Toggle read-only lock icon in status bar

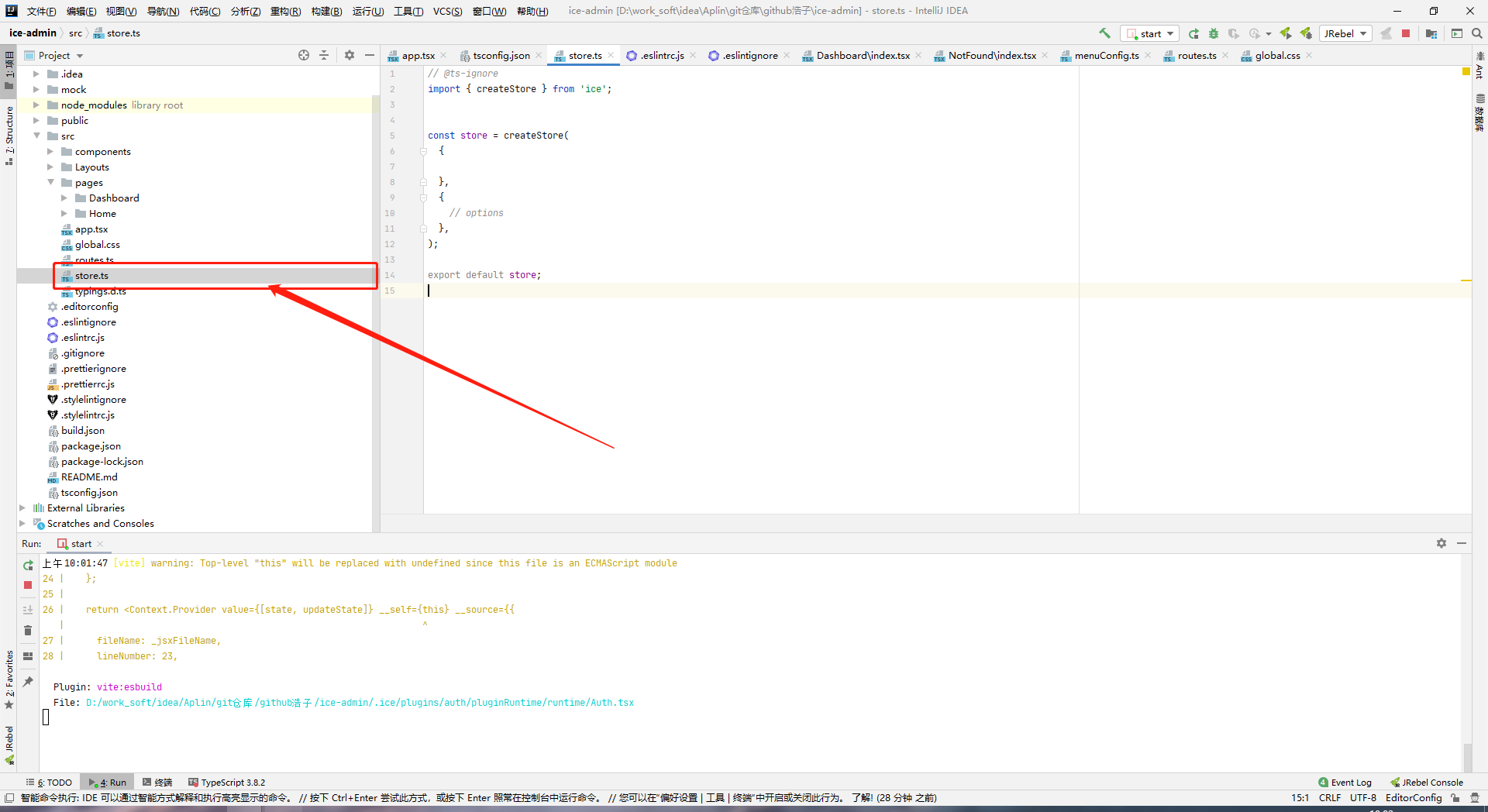tap(1455, 797)
